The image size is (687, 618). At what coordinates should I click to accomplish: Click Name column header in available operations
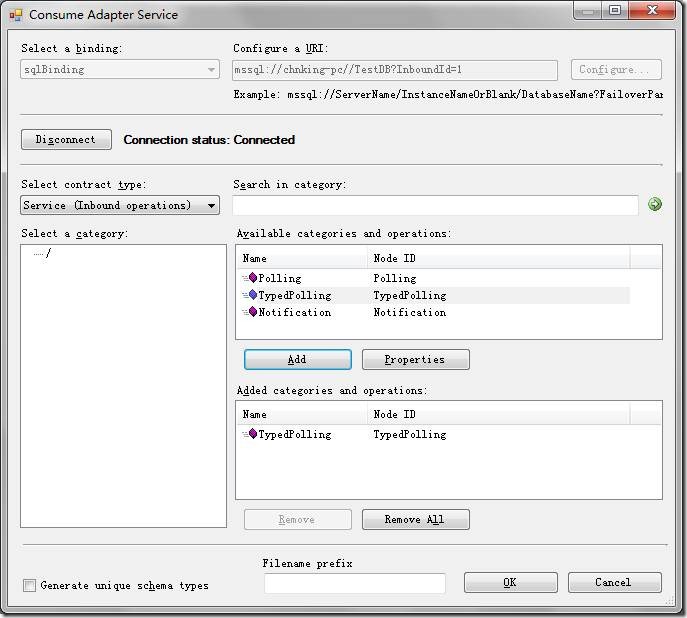tap(302, 258)
